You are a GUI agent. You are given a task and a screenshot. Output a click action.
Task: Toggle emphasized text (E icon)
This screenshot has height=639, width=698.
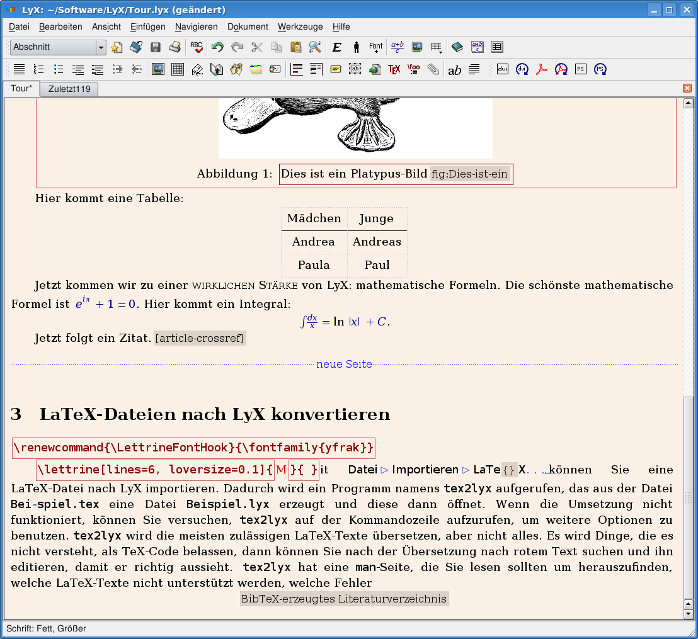coord(337,47)
